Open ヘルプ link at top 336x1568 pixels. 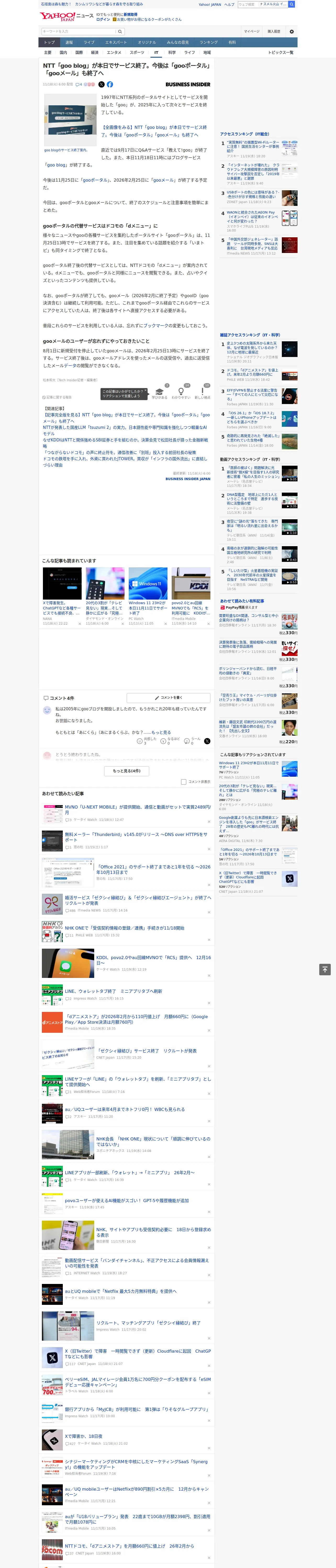(229, 4)
